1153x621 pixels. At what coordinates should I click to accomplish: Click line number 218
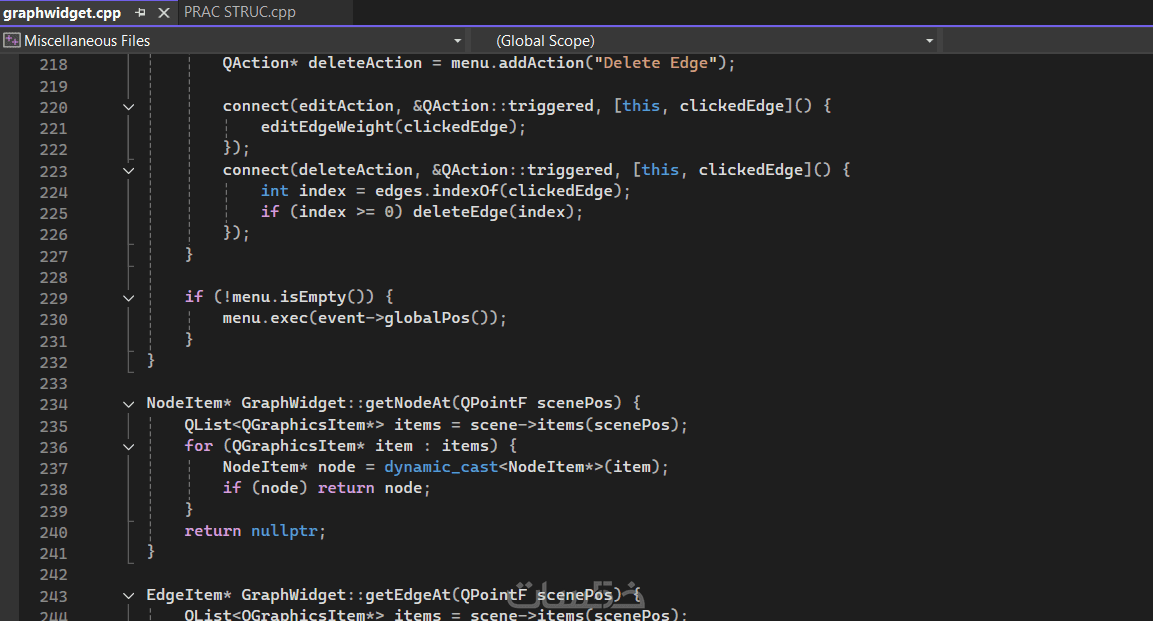tap(54, 65)
